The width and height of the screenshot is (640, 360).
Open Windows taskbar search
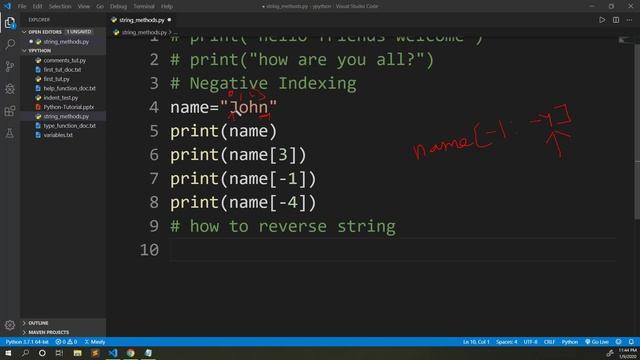(x=25, y=353)
